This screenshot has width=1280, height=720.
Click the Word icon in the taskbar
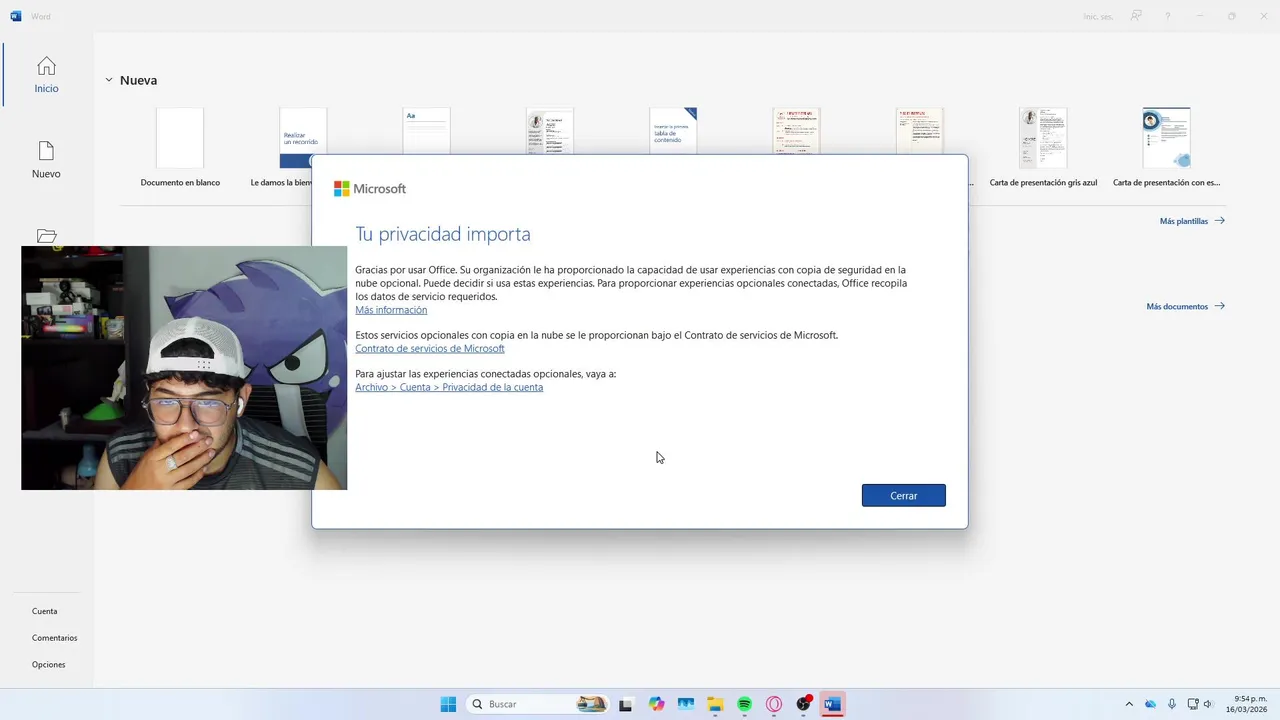[832, 704]
